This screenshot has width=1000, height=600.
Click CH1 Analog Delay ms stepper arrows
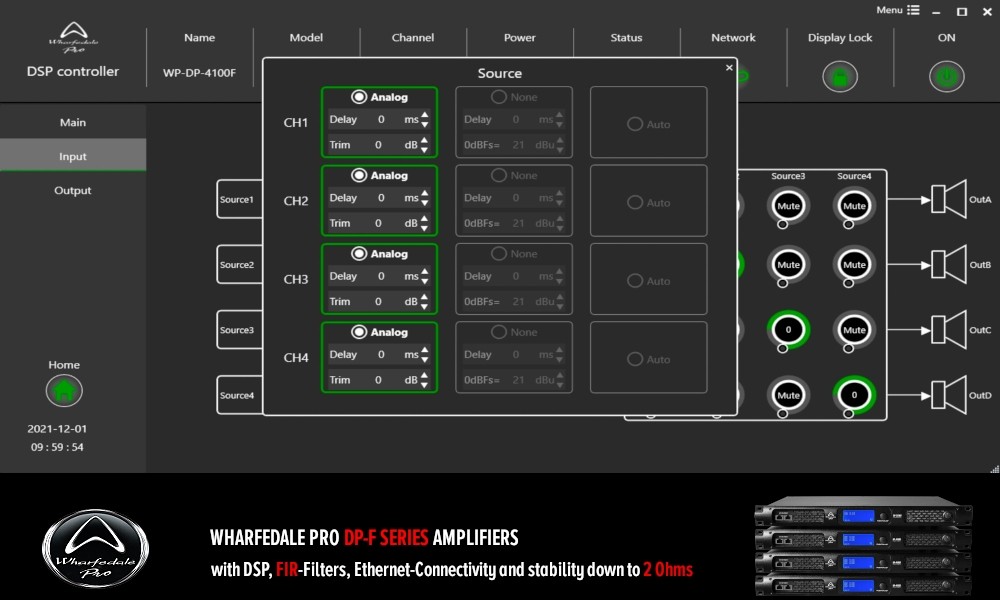[425, 119]
